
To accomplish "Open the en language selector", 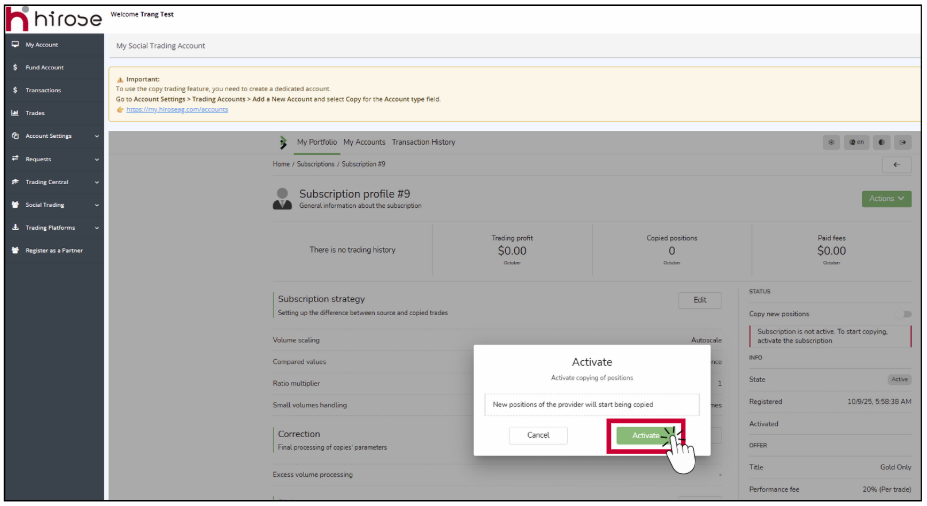I will [x=856, y=142].
